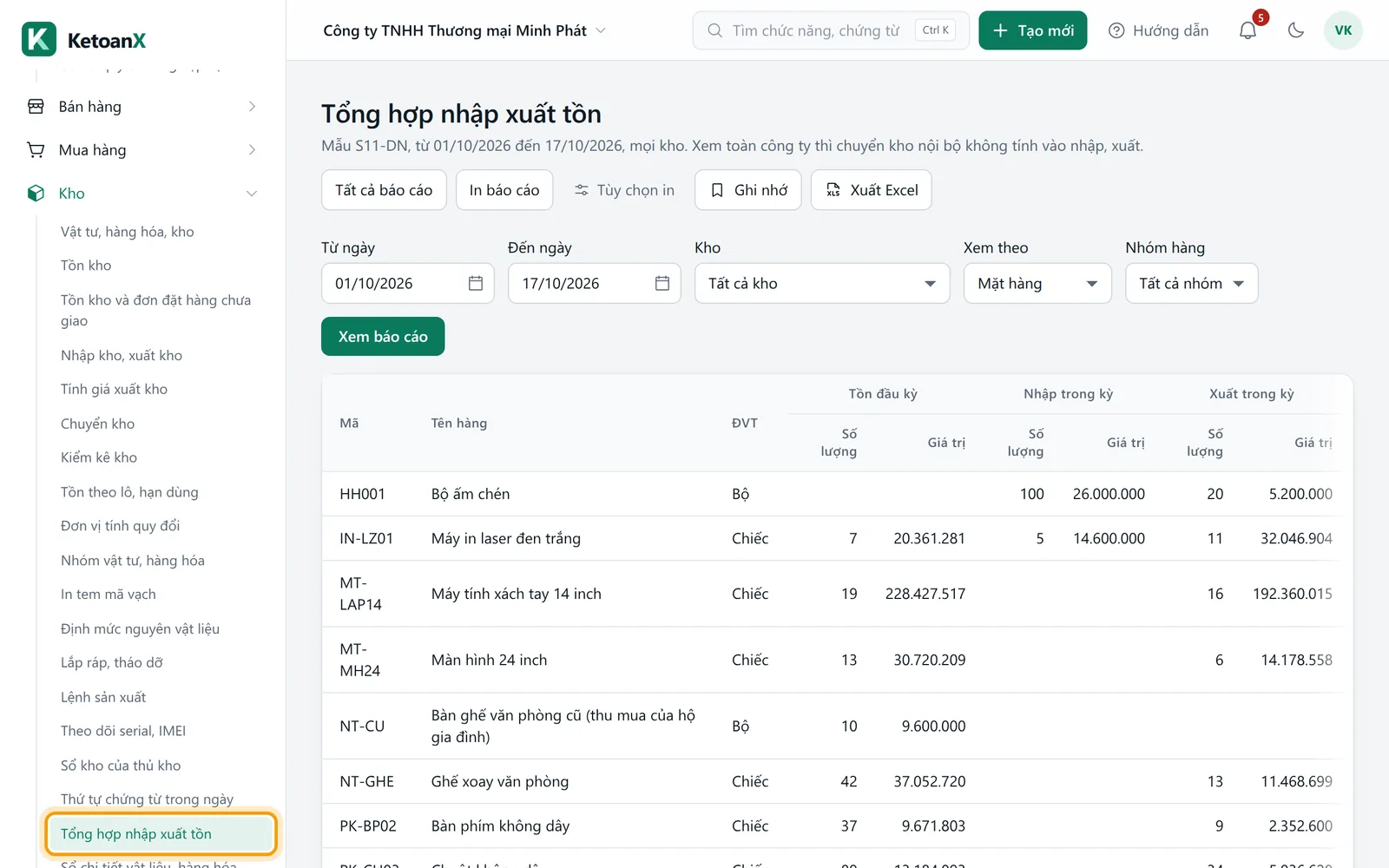The width and height of the screenshot is (1389, 868).
Task: Click In báo cáo button
Action: (504, 190)
